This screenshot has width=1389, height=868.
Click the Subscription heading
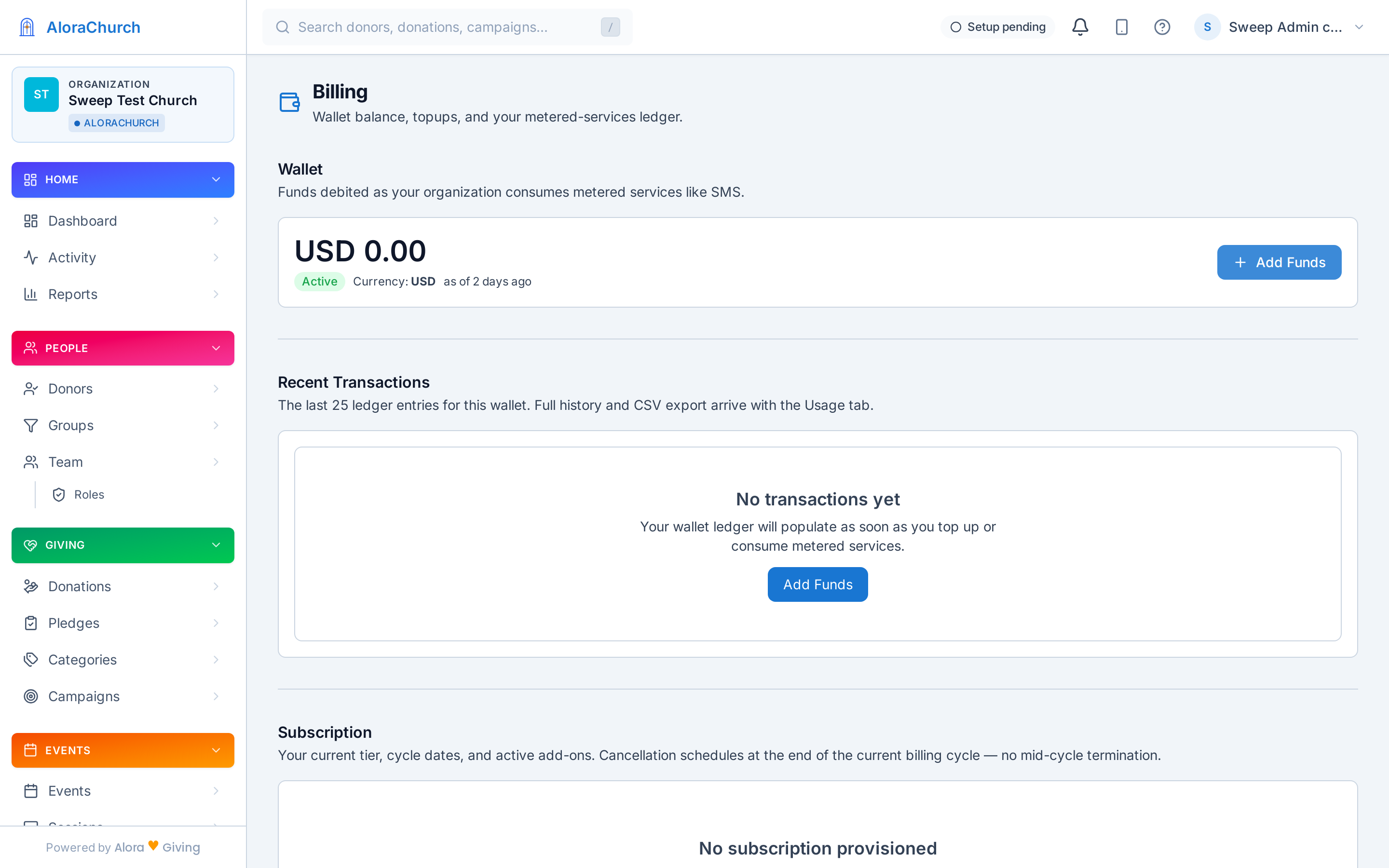(325, 732)
